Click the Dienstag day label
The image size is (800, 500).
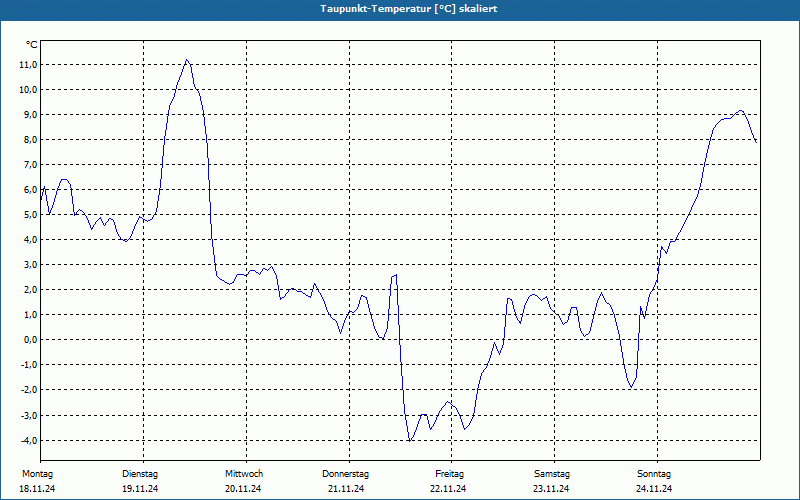click(x=140, y=474)
